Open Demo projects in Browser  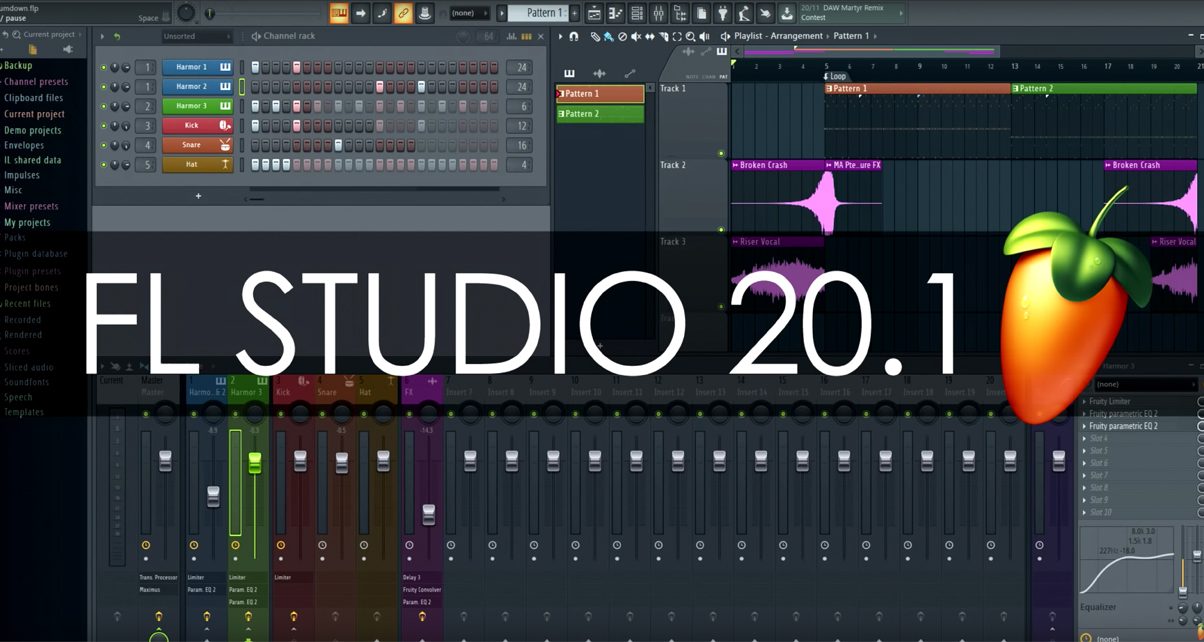click(x=33, y=130)
